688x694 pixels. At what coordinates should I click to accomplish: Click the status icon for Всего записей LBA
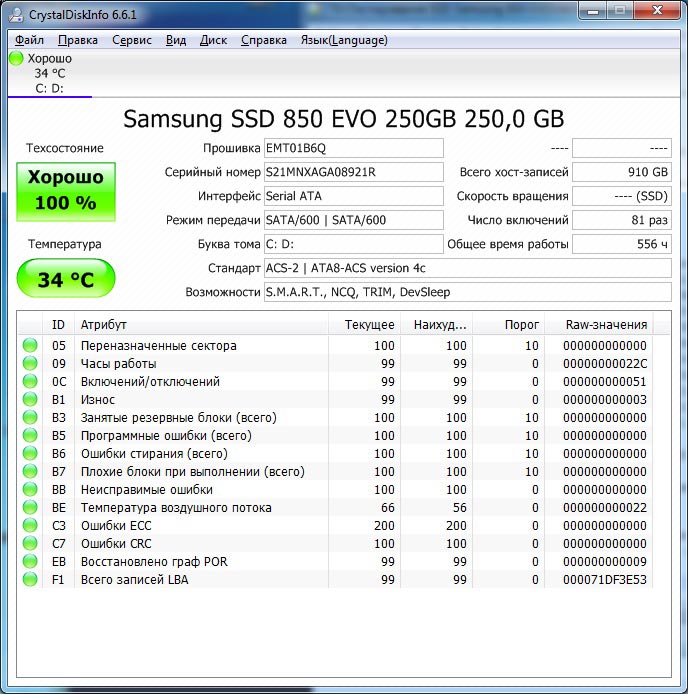point(30,580)
